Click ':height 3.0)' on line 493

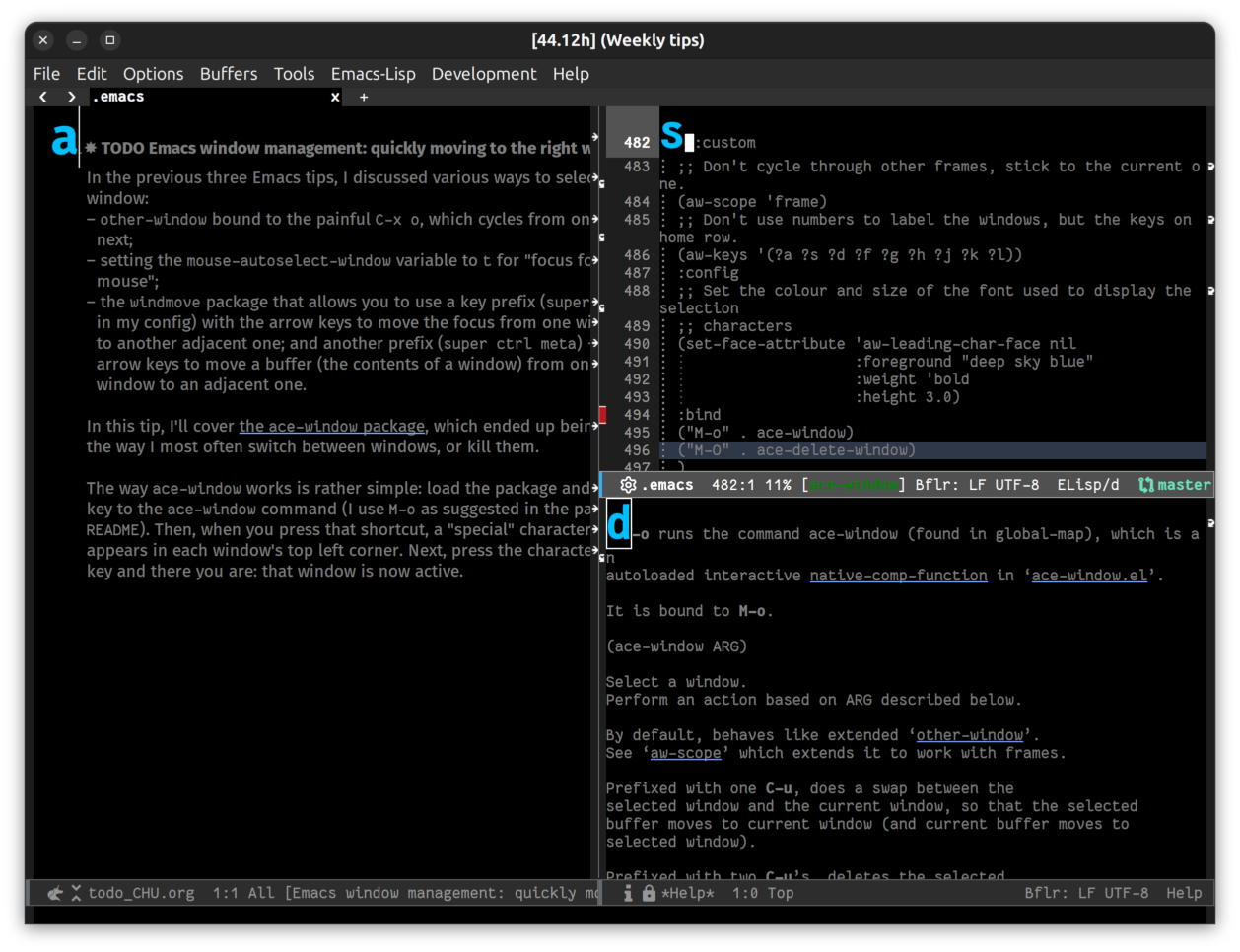pyautogui.click(x=907, y=397)
